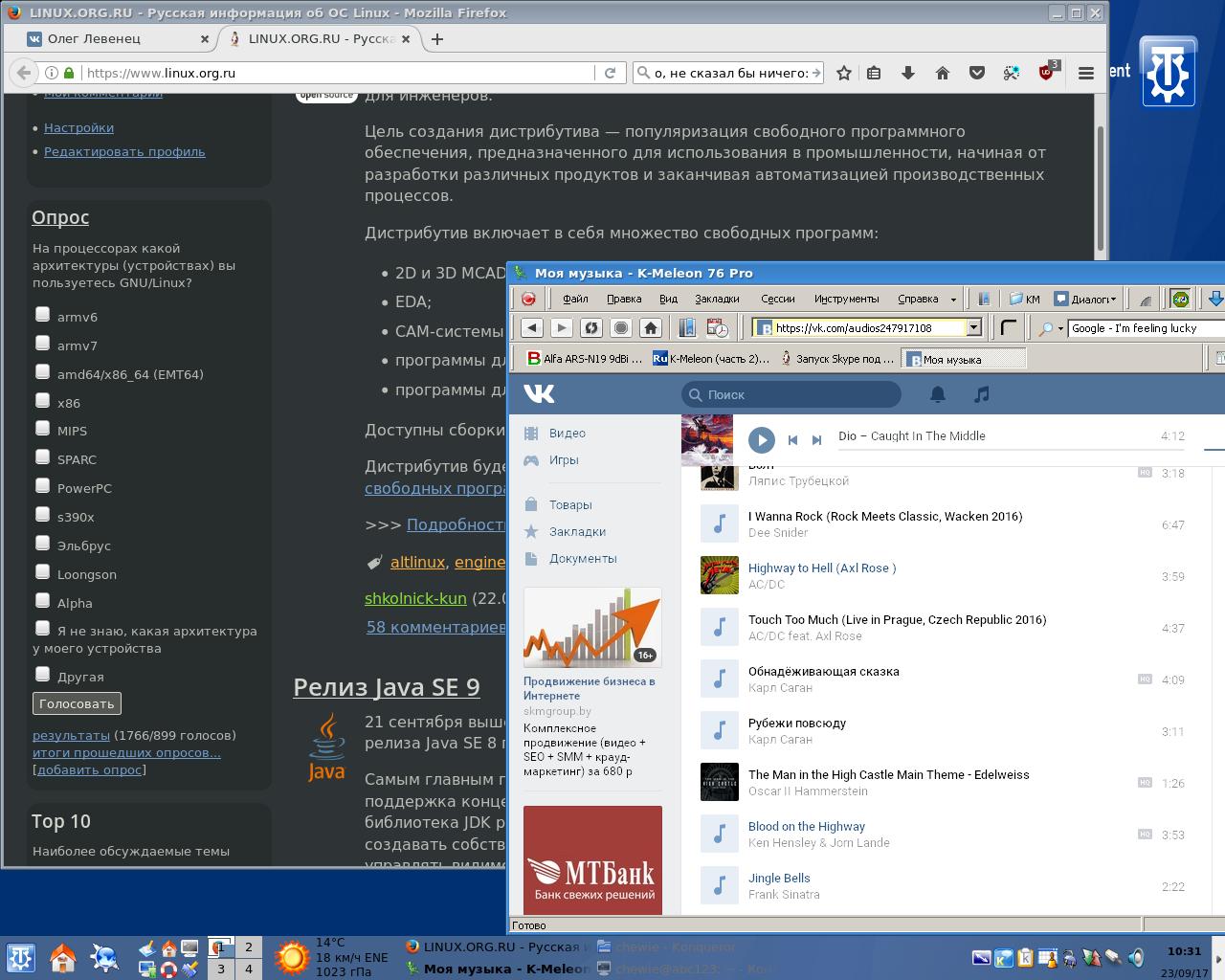
Task: Open Закладки menu in K-Meleon
Action: coord(717,299)
